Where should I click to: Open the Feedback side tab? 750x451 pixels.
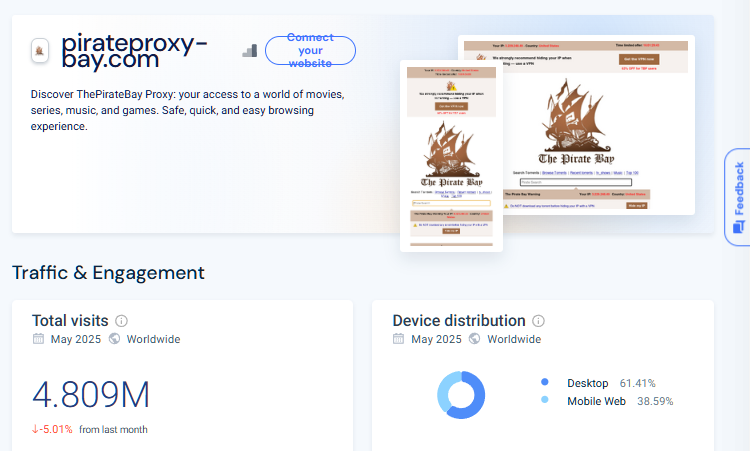point(738,197)
